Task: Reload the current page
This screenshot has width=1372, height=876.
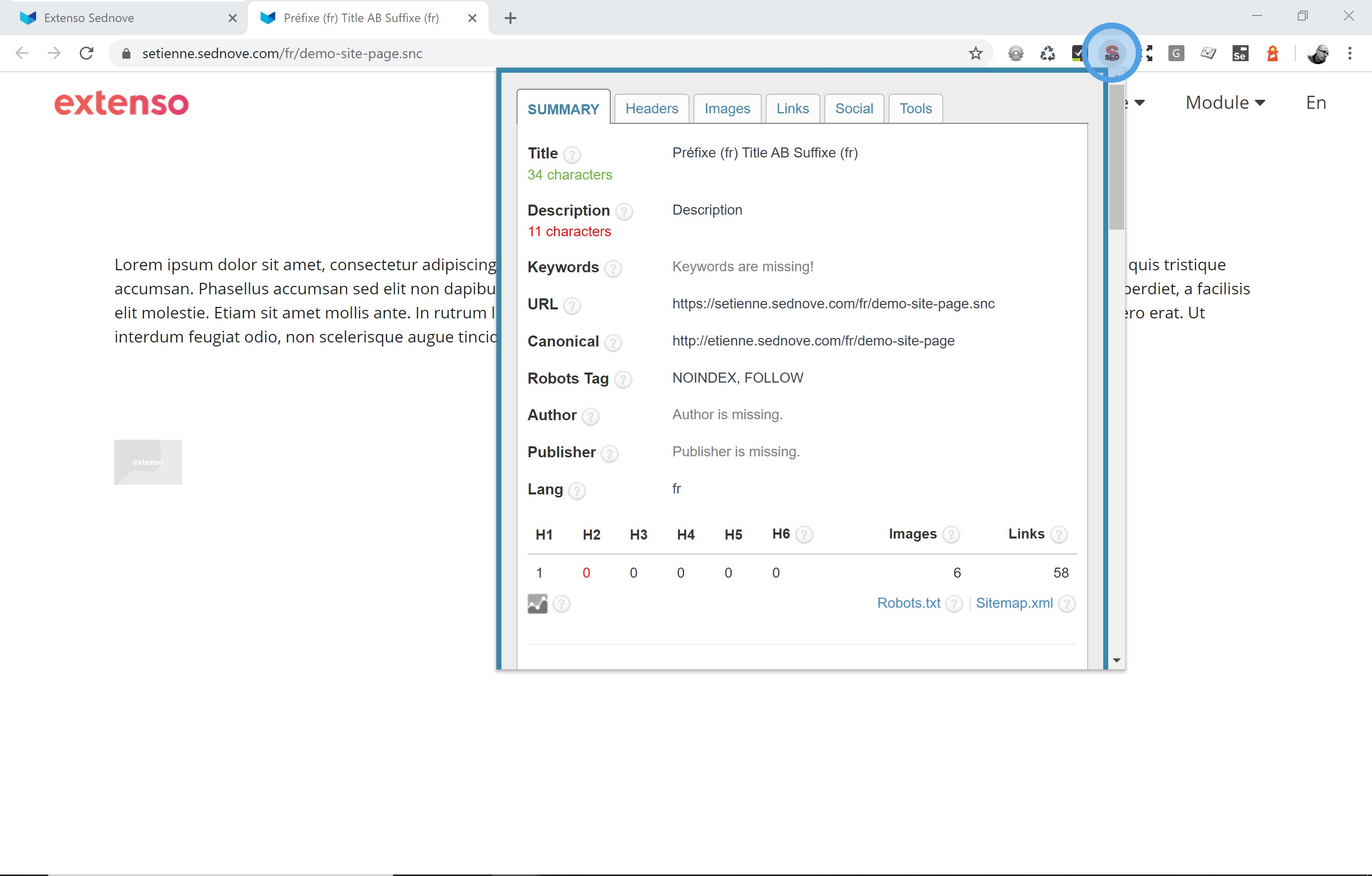Action: (87, 54)
